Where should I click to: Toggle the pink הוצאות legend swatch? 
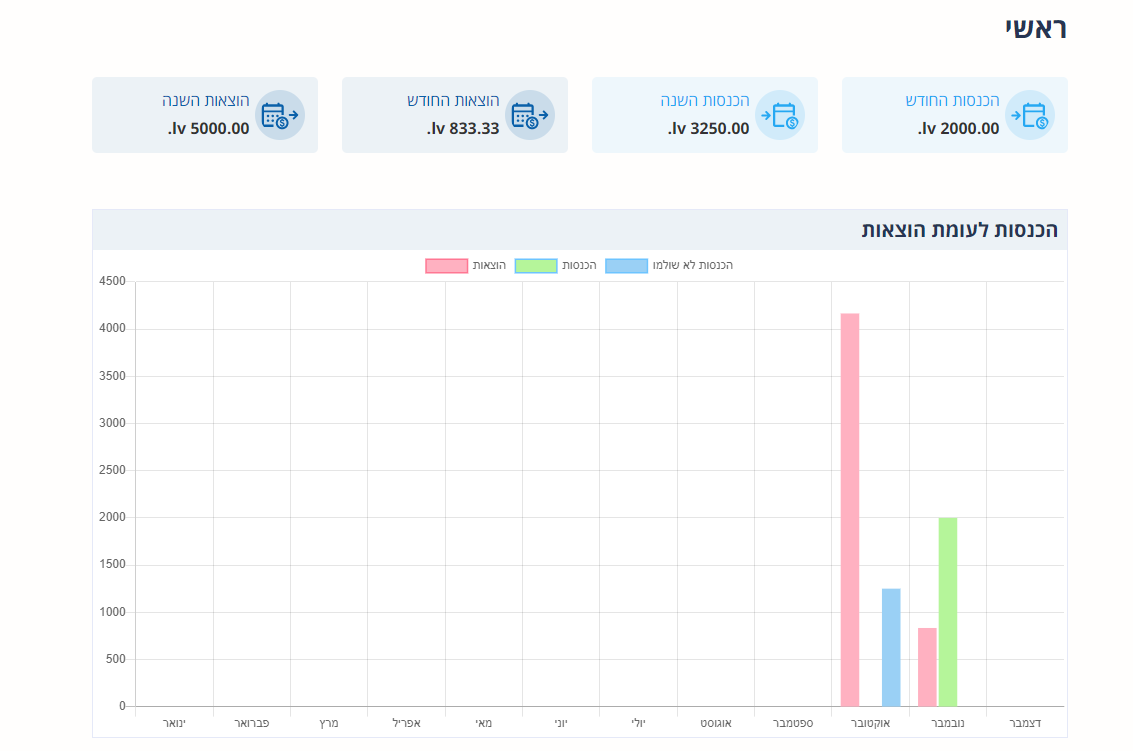click(446, 266)
